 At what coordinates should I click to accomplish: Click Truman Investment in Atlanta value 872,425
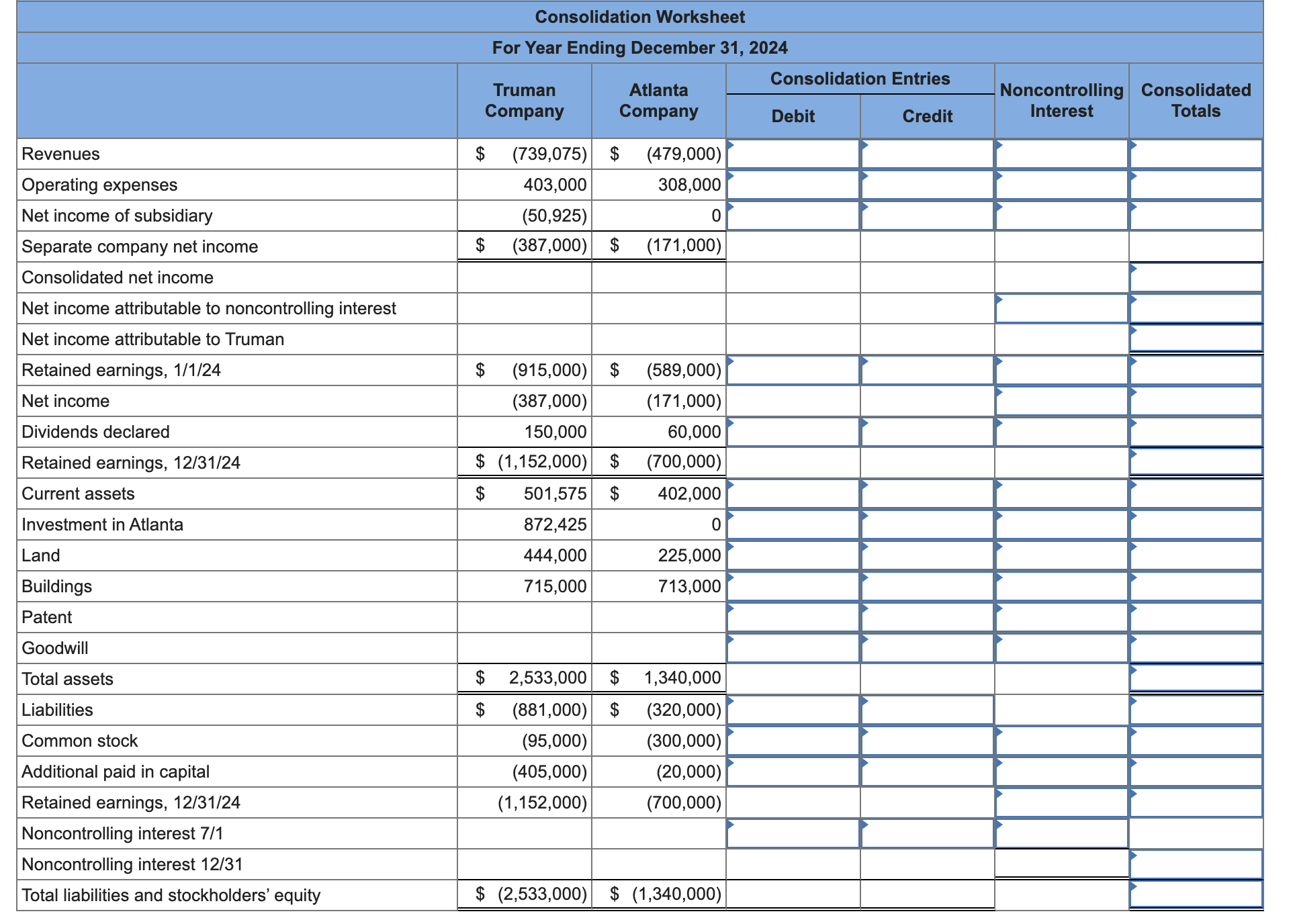(555, 524)
